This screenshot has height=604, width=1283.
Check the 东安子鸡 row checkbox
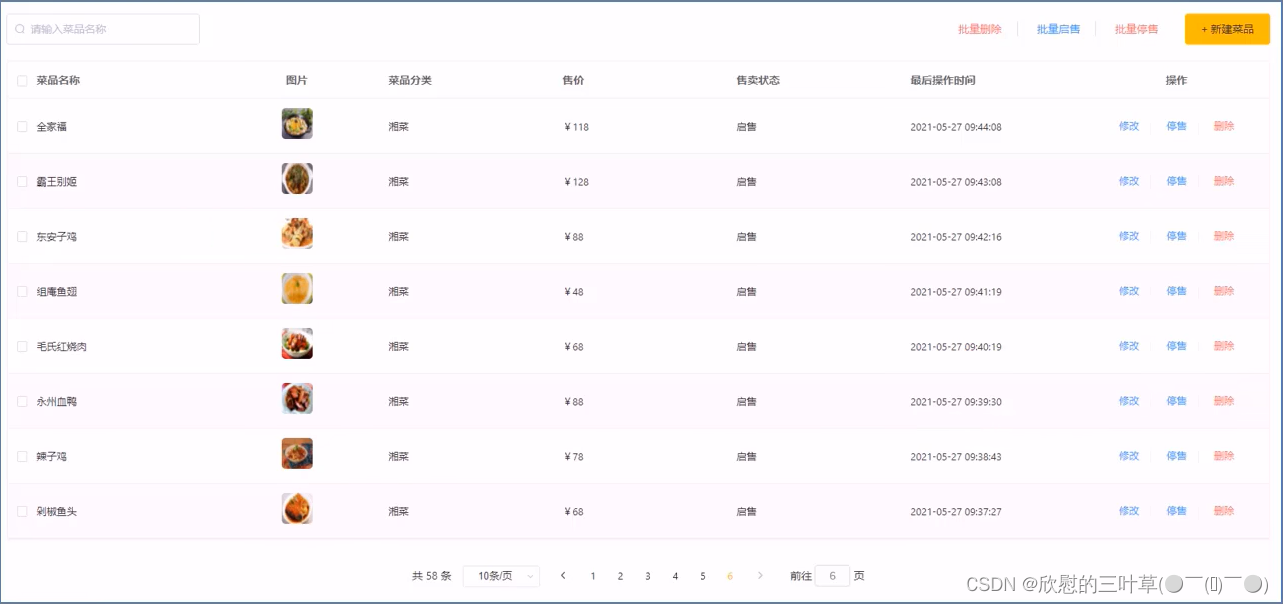22,237
